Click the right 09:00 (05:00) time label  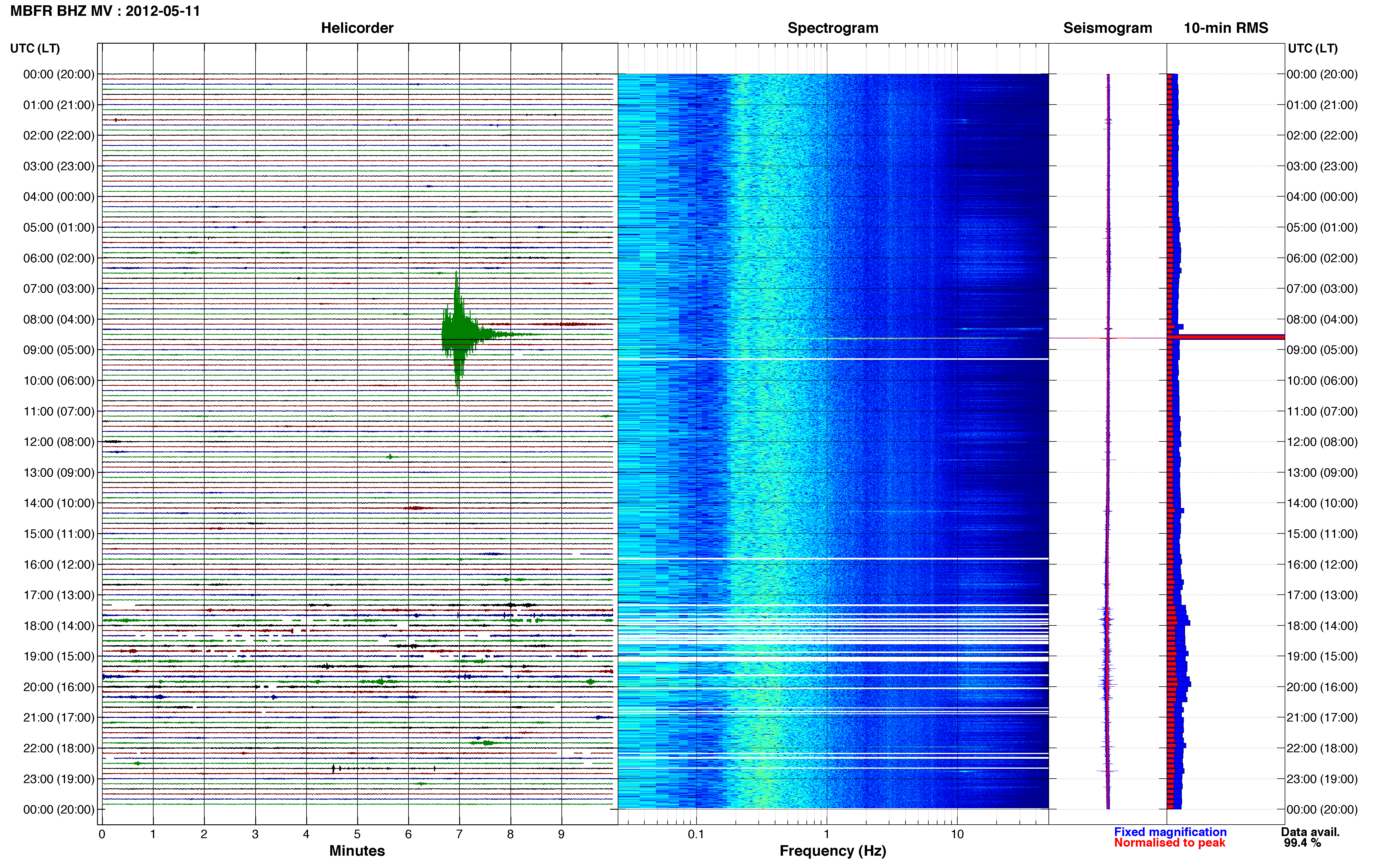pyautogui.click(x=1322, y=350)
